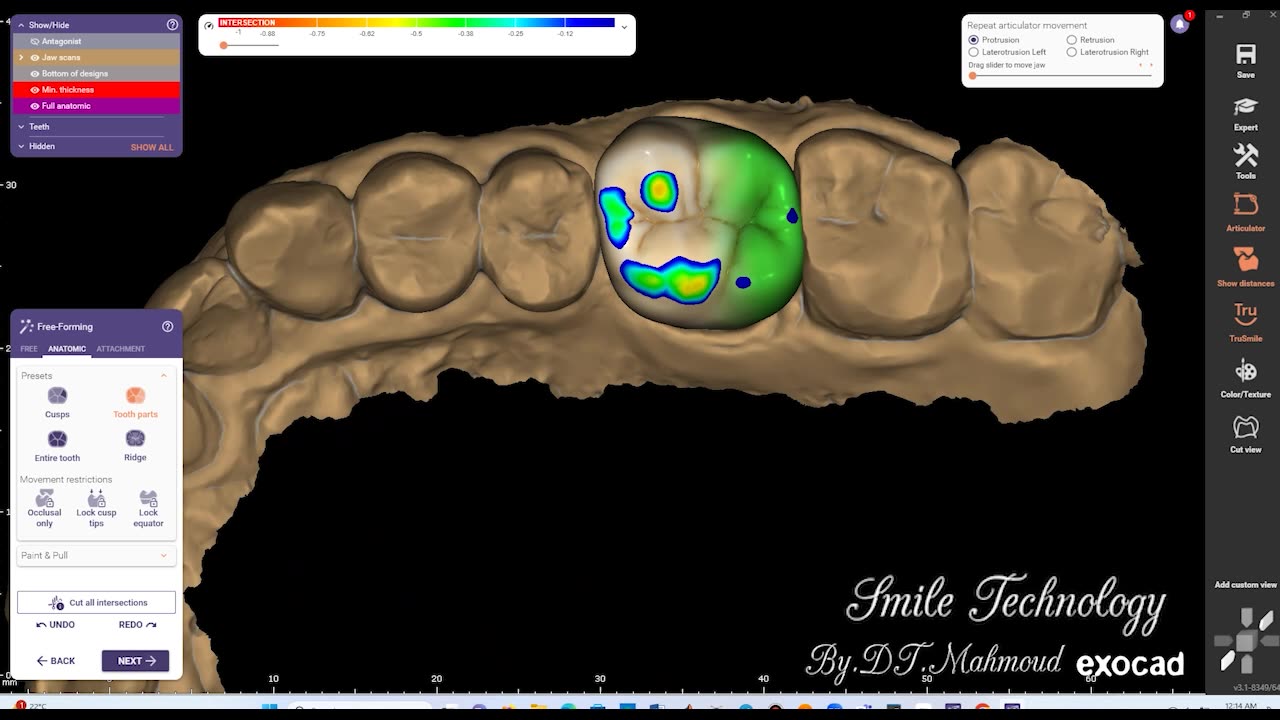1280x720 pixels.
Task: Select Retrusion articulator movement
Action: point(1071,40)
